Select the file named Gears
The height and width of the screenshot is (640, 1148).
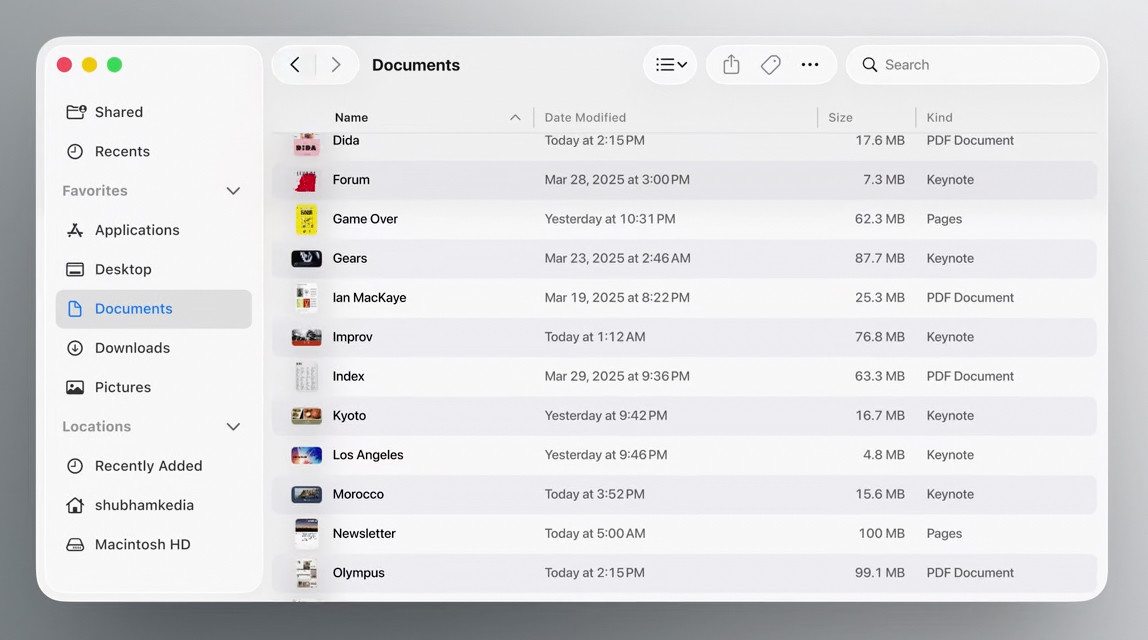349,258
